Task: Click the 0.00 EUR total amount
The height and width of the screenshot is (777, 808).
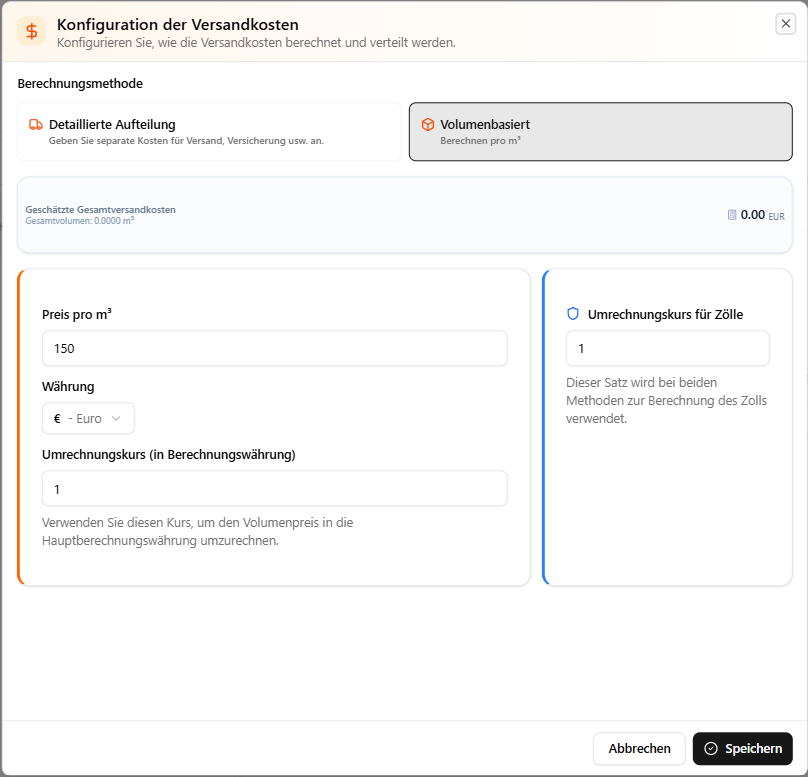Action: click(x=762, y=215)
